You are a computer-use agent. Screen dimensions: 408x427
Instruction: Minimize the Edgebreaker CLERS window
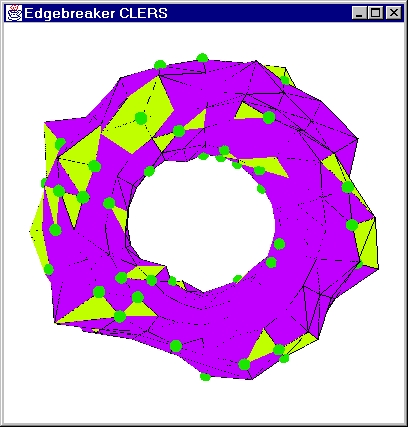[359, 13]
